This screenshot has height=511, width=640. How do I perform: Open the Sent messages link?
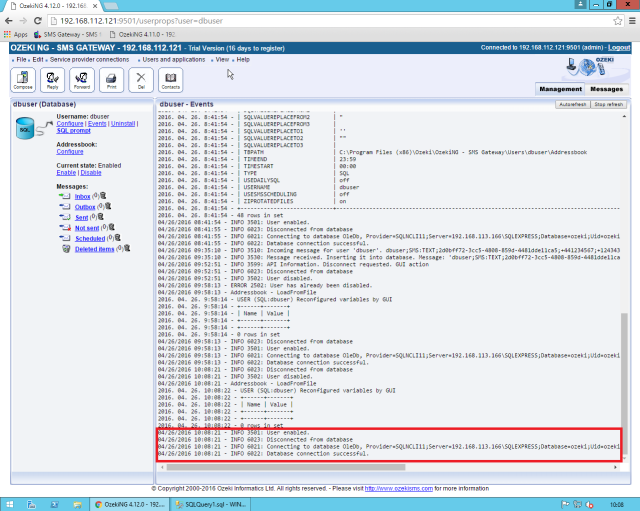click(x=81, y=218)
